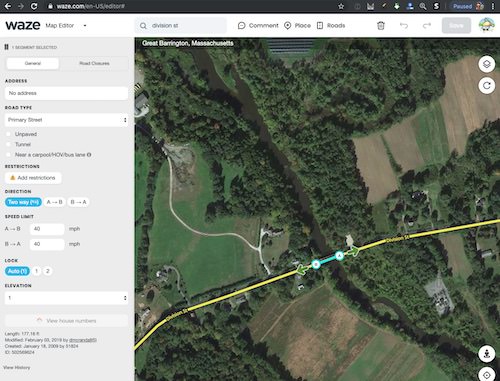Image resolution: width=500 pixels, height=381 pixels.
Task: Add a map Comment
Action: pyautogui.click(x=258, y=26)
